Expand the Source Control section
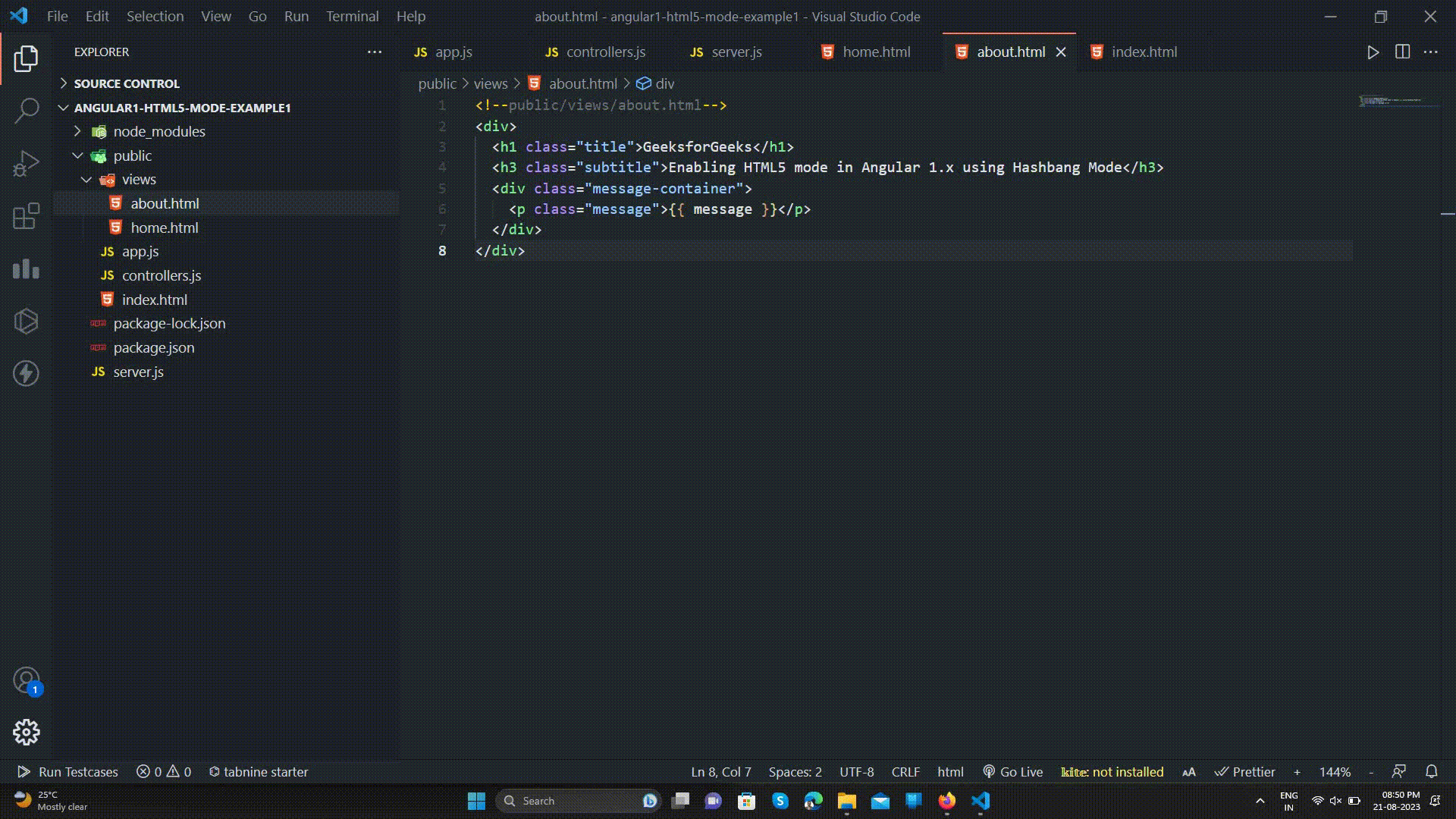This screenshot has height=819, width=1456. 127,83
